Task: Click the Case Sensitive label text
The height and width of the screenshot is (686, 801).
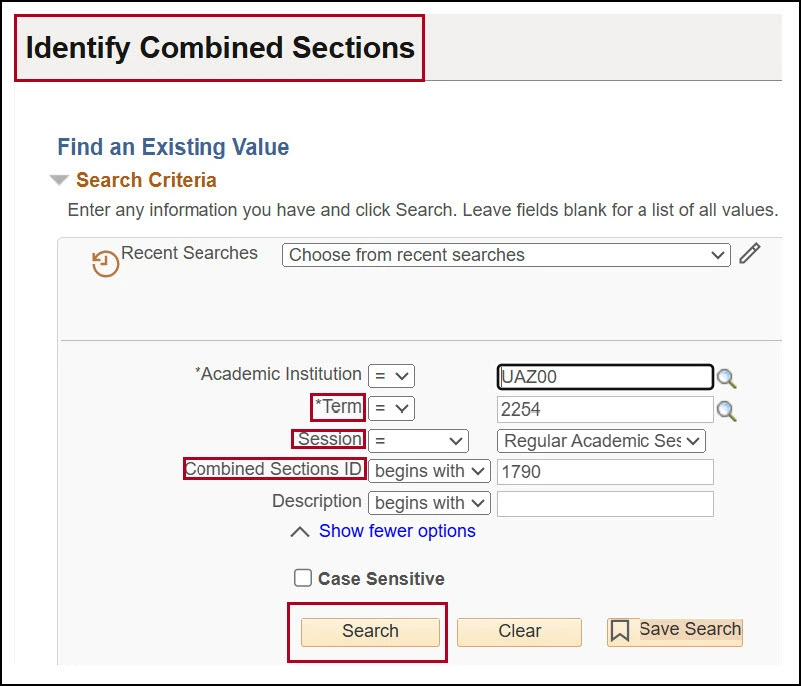Action: [381, 579]
